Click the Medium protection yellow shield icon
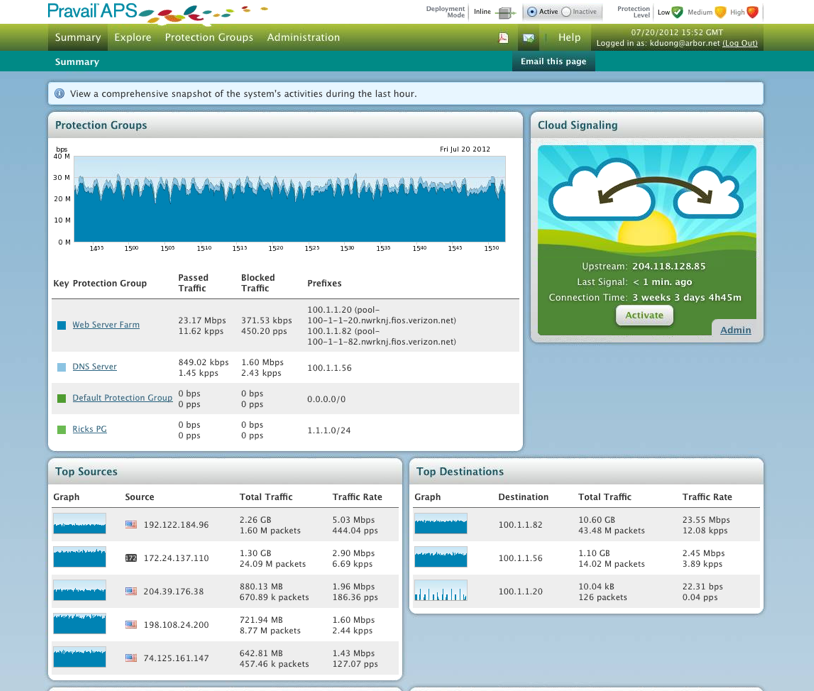Viewport: 814px width, 691px height. coord(720,13)
